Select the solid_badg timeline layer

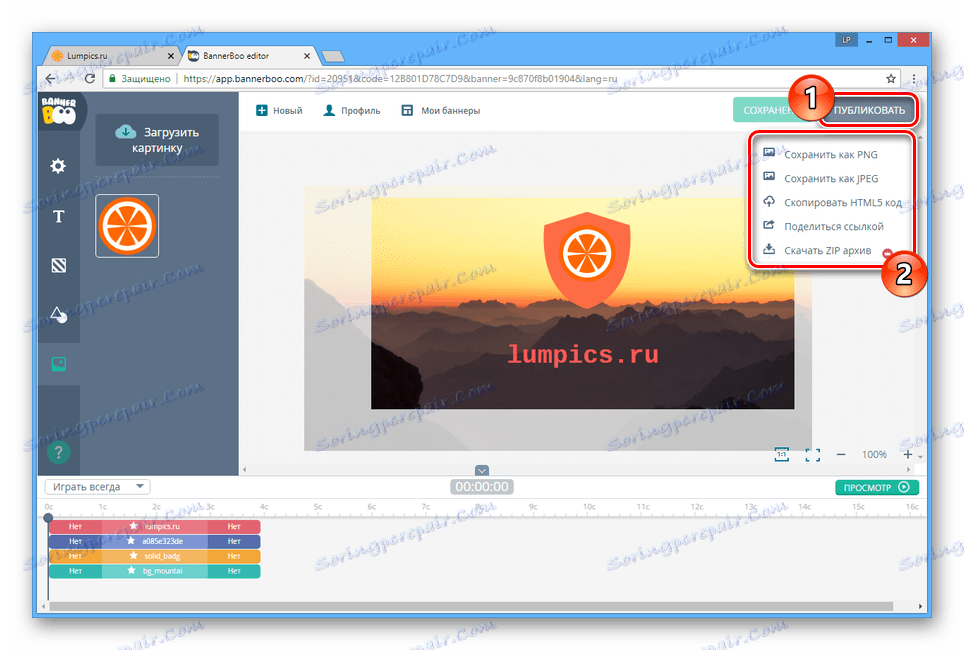pos(154,556)
